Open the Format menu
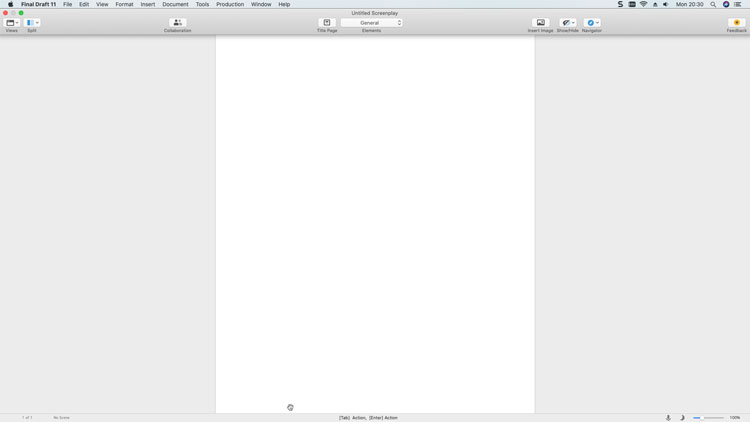The image size is (750, 422). point(124,4)
